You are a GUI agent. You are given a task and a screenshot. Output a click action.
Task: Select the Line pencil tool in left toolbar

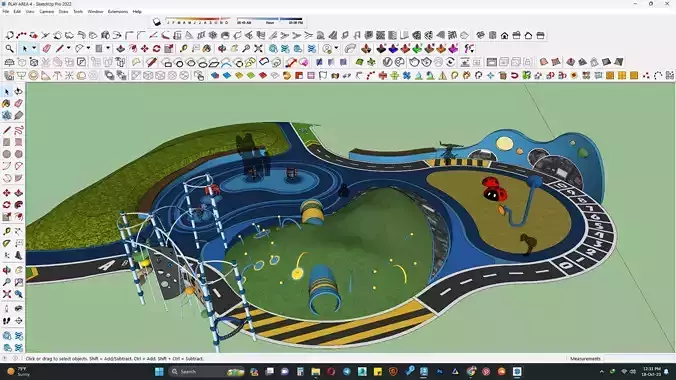coord(6,130)
